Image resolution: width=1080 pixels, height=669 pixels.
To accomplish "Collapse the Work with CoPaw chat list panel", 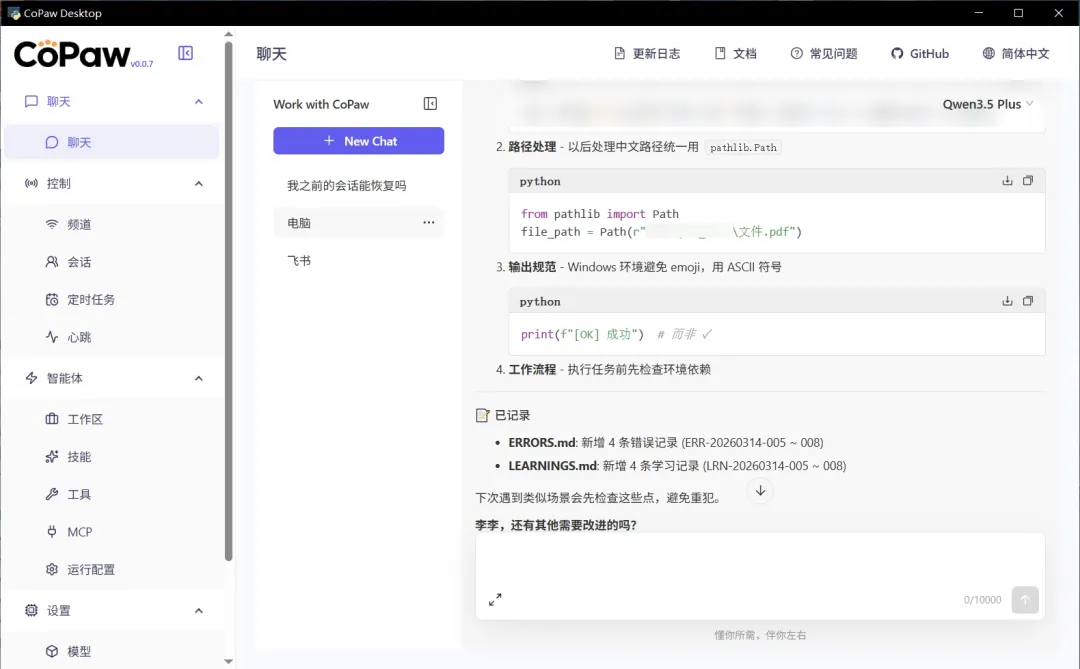I will (x=430, y=103).
